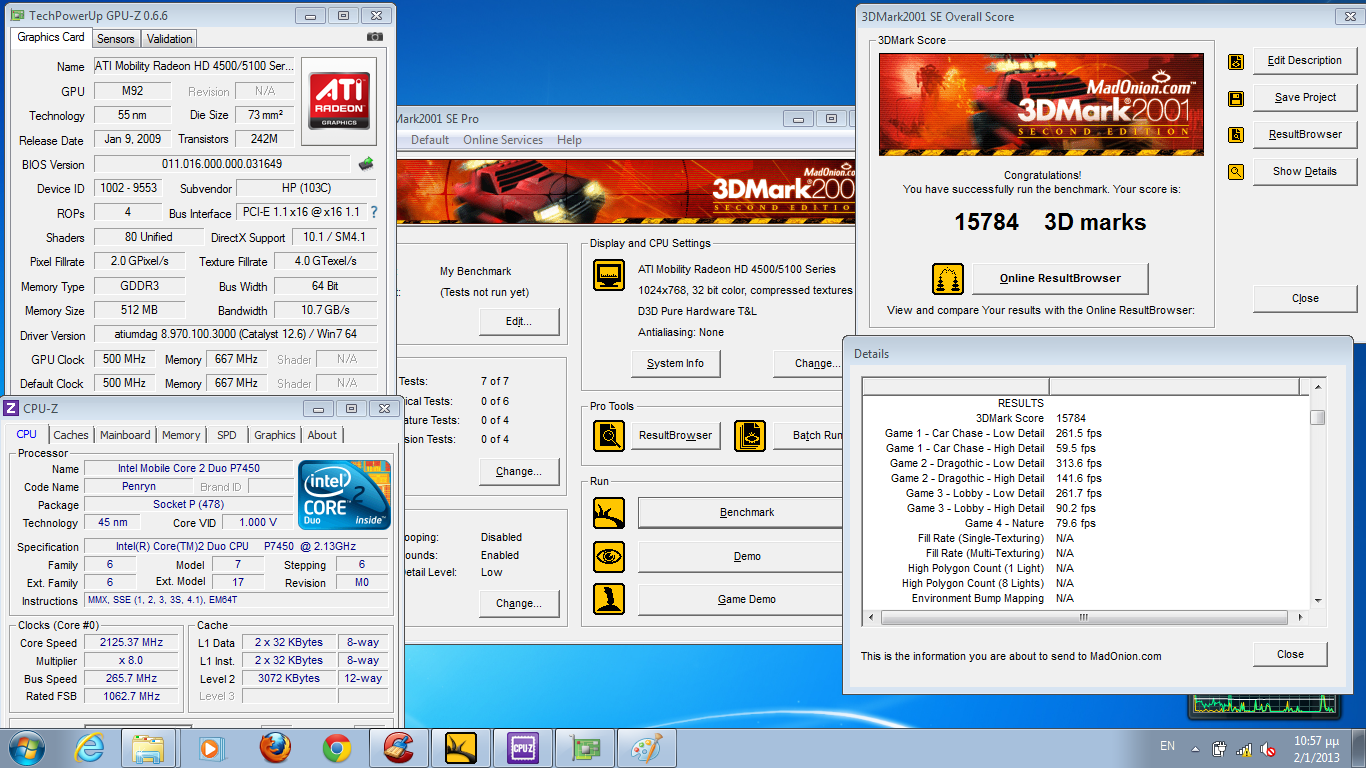The image size is (1366, 768).
Task: Open the Default menu in 3DMark2001
Action: tap(430, 140)
